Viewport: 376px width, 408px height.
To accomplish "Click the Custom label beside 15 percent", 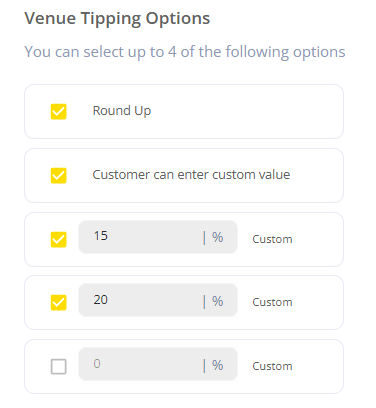I will point(272,239).
